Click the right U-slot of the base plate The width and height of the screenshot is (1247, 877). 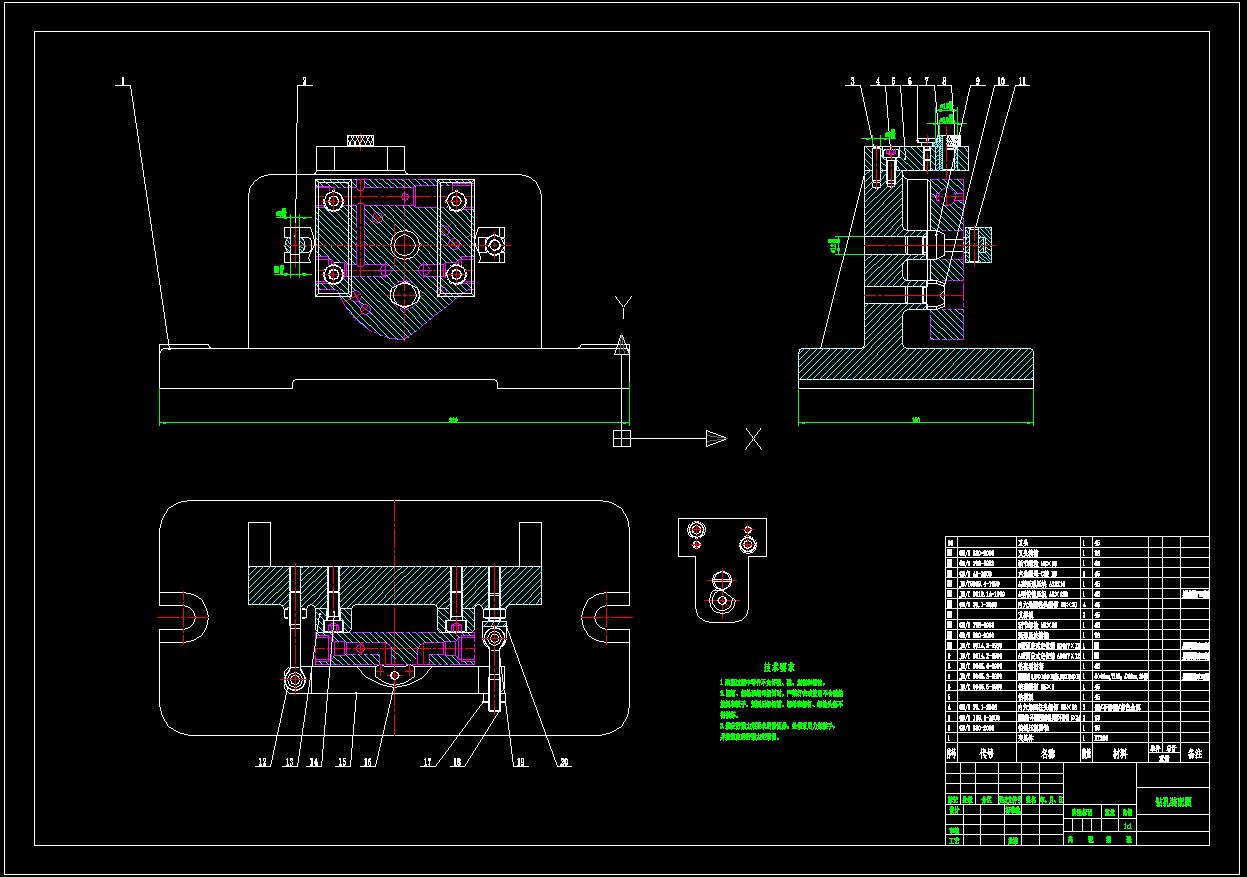click(x=607, y=619)
